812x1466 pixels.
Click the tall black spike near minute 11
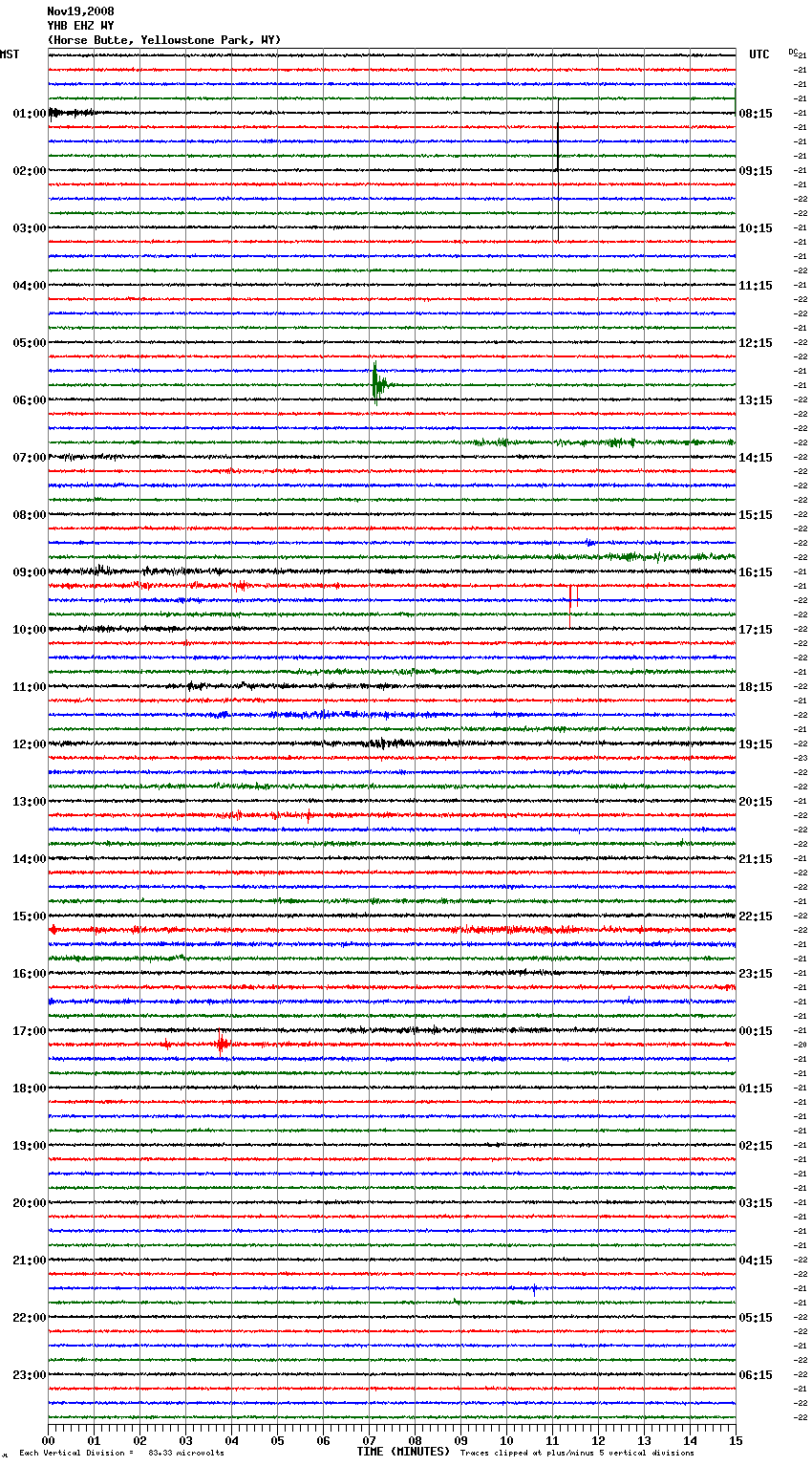558,170
